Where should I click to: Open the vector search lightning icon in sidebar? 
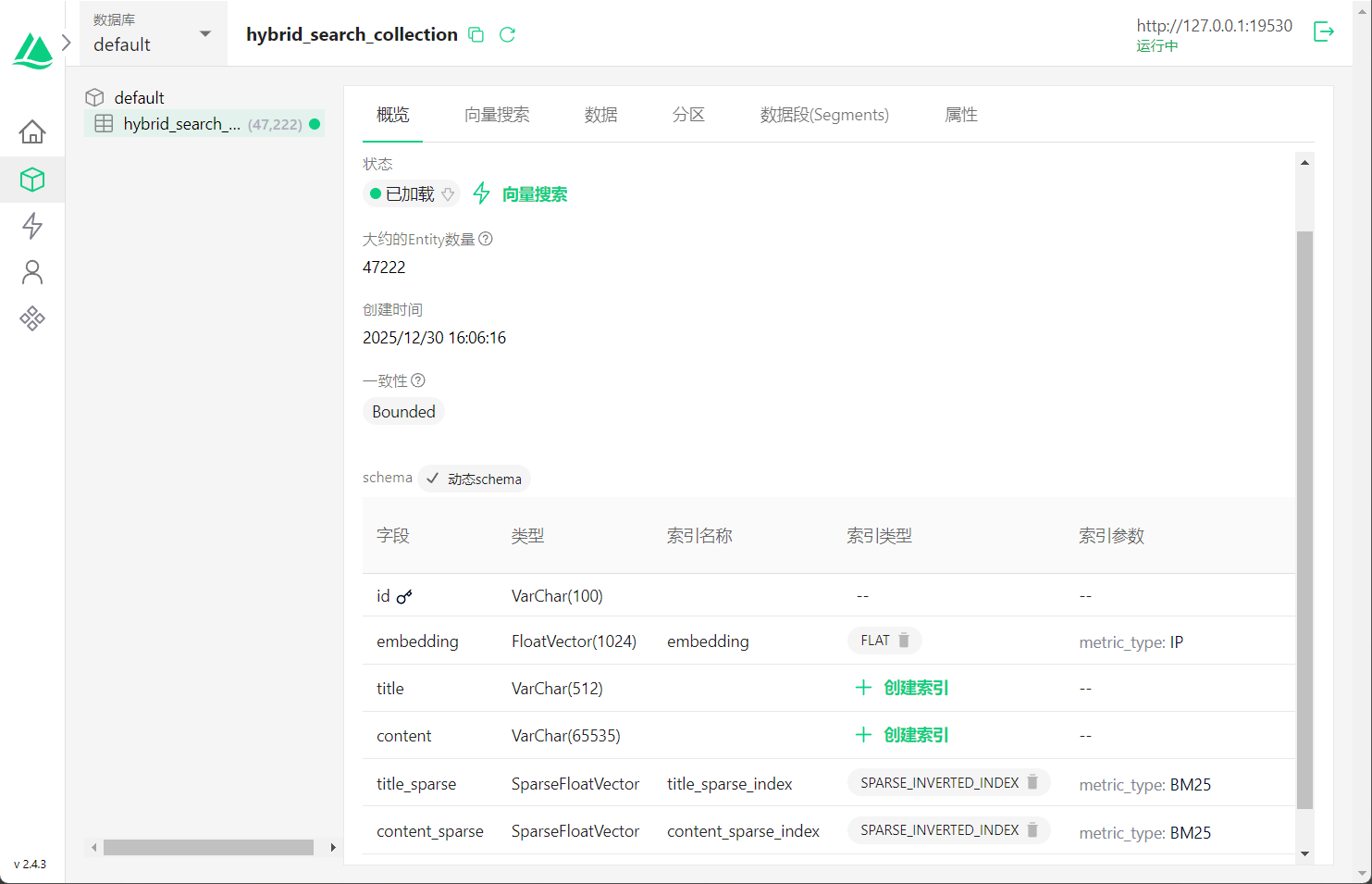[x=32, y=226]
